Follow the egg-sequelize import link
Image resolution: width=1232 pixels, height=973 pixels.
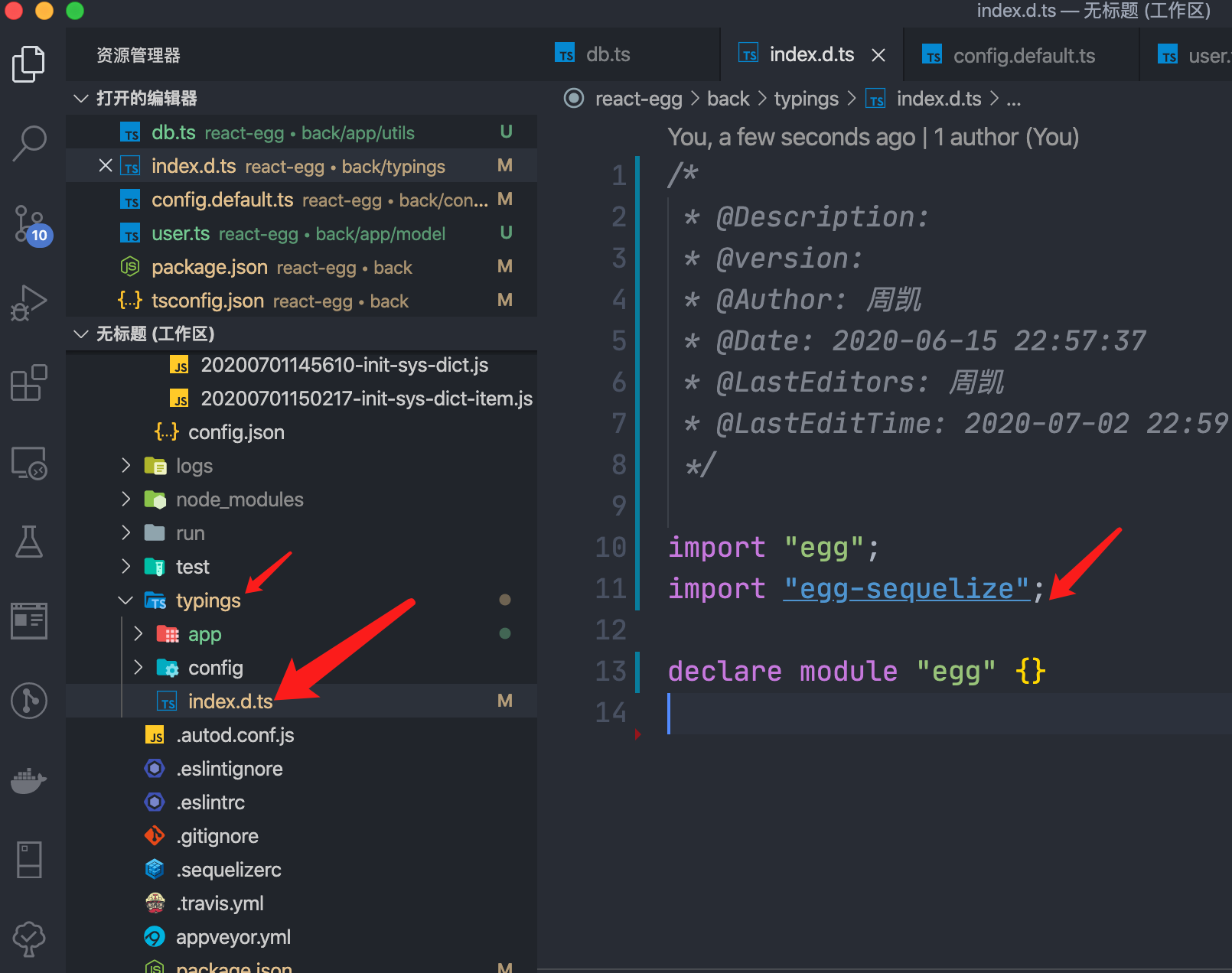[x=906, y=588]
